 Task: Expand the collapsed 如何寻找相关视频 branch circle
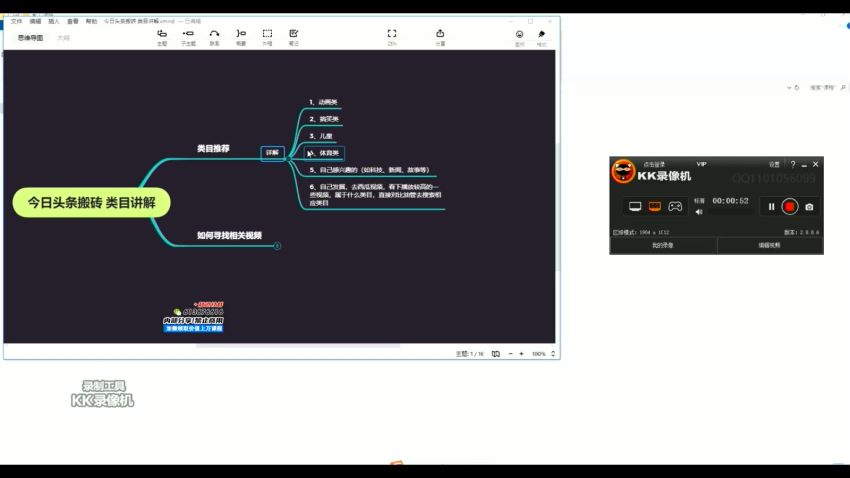pyautogui.click(x=277, y=246)
